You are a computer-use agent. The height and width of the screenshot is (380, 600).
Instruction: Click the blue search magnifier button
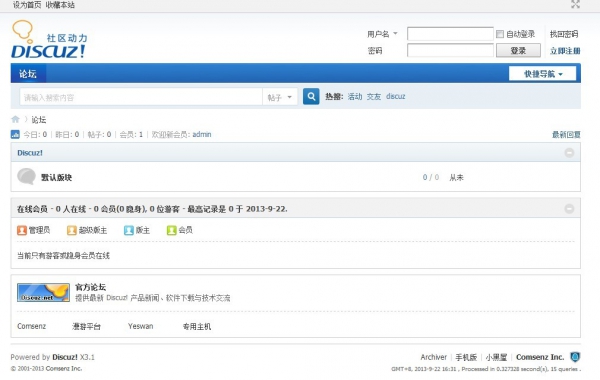coord(311,96)
